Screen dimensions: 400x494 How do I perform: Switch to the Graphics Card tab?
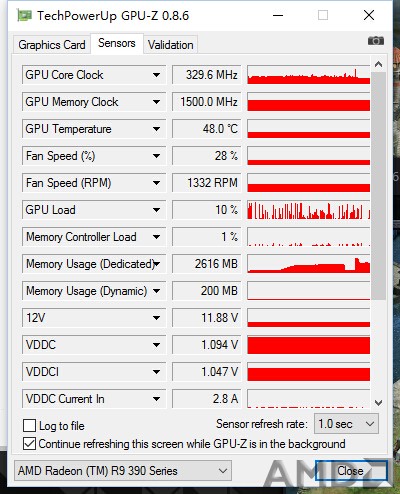pos(52,45)
